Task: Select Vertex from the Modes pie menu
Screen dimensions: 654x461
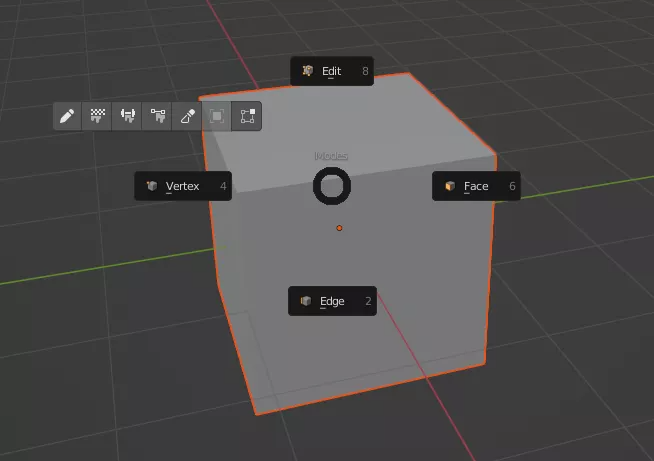Action: pyautogui.click(x=183, y=186)
